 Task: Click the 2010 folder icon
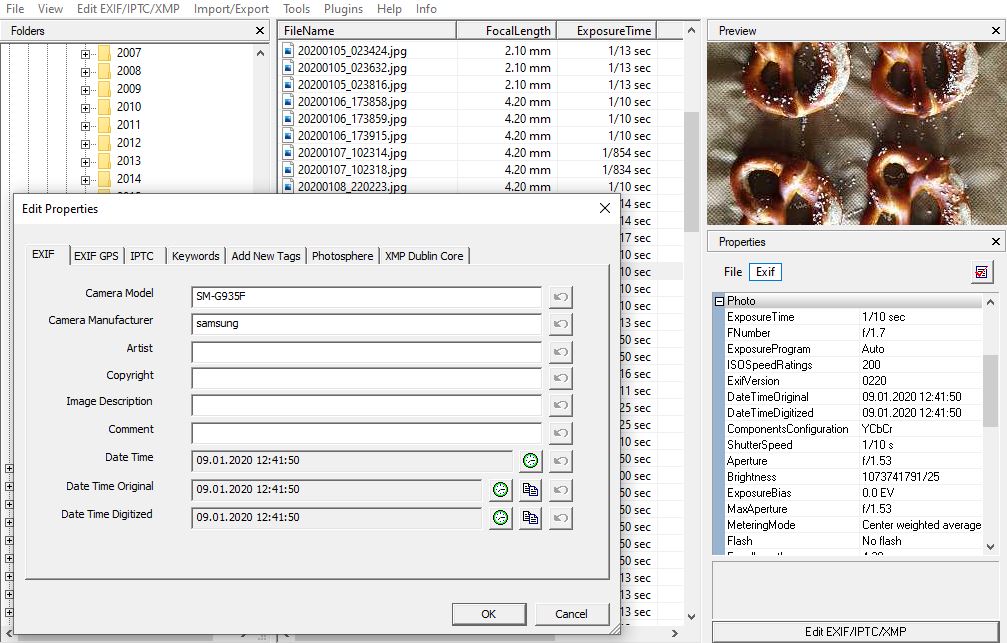coord(105,107)
